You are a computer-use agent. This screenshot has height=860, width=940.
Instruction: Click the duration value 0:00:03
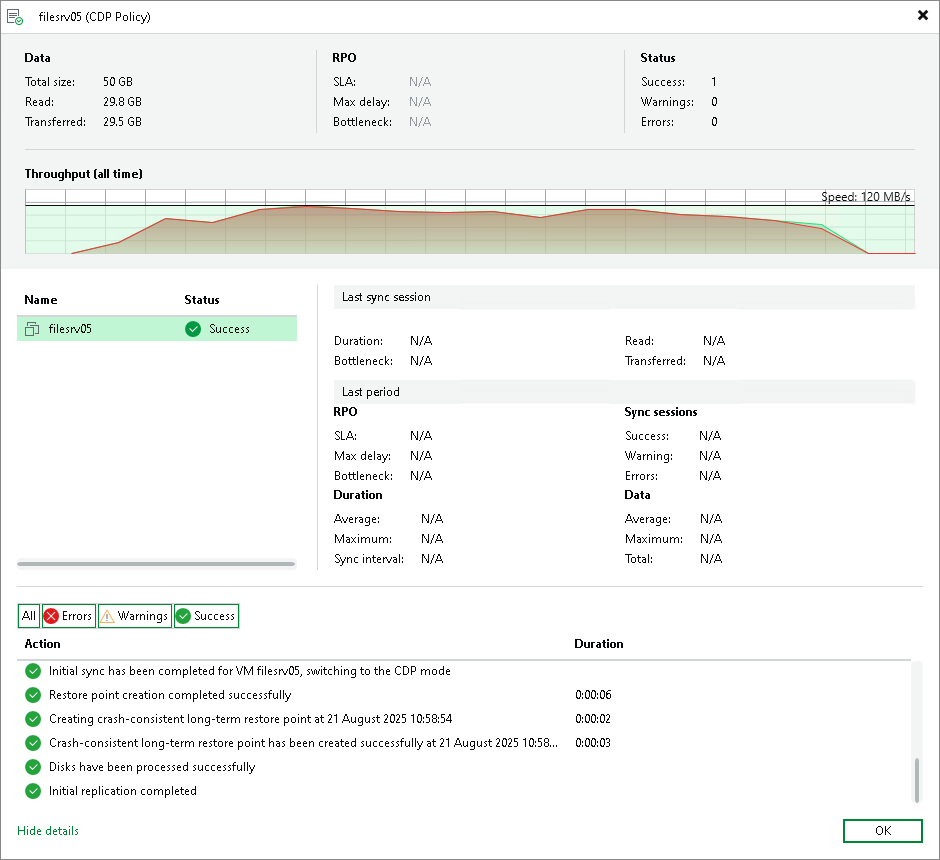tap(593, 743)
